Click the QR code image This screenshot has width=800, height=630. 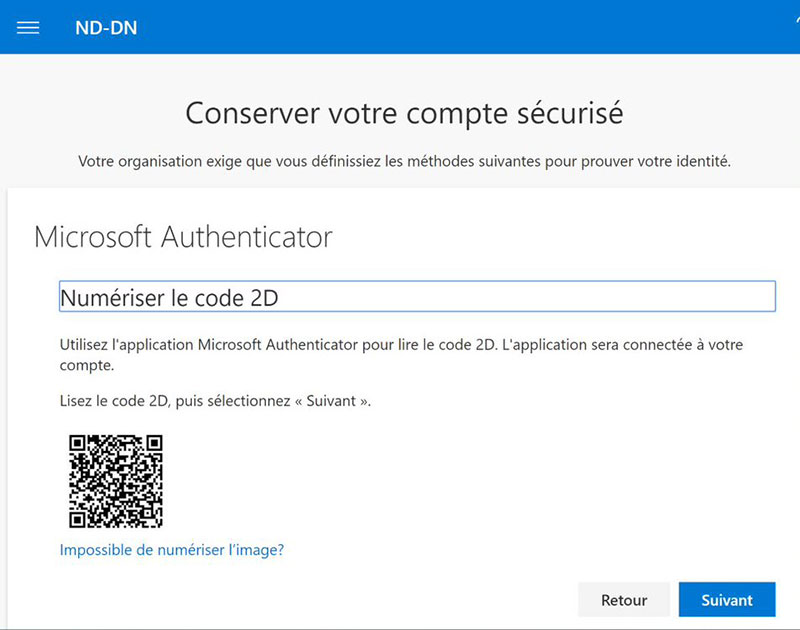click(x=115, y=480)
